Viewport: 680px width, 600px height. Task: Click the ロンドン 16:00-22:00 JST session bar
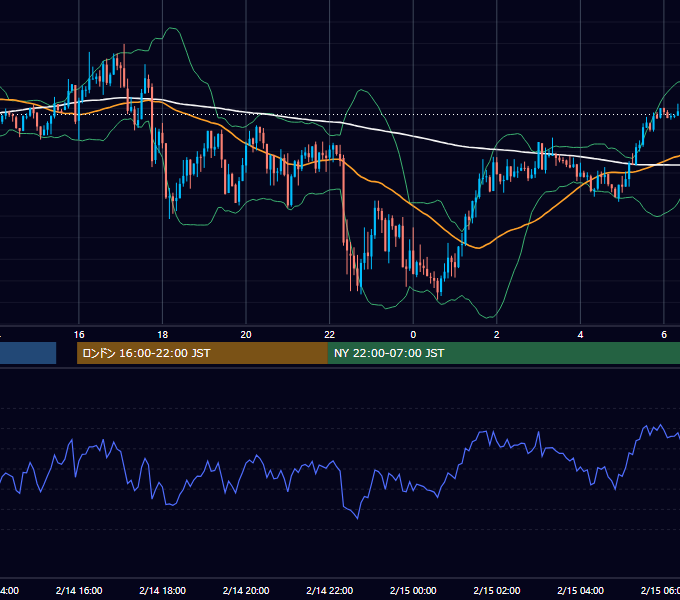pyautogui.click(x=202, y=353)
